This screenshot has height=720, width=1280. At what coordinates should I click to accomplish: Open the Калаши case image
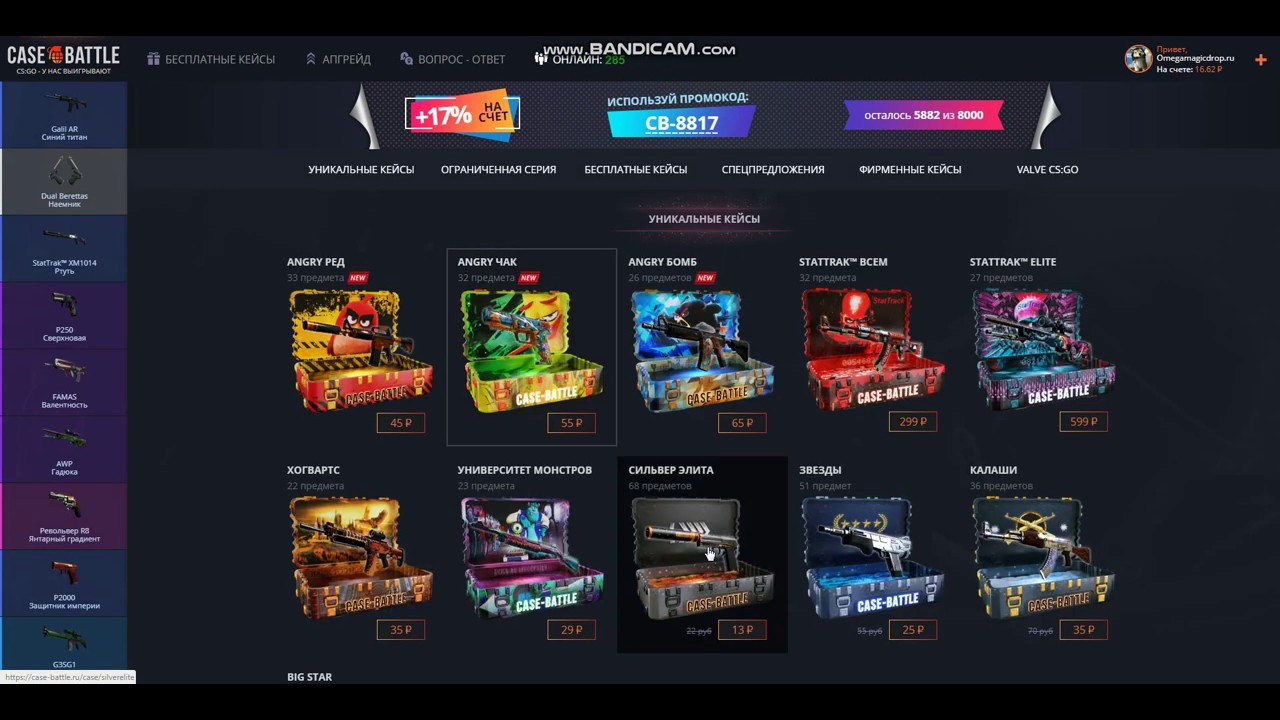point(1043,557)
